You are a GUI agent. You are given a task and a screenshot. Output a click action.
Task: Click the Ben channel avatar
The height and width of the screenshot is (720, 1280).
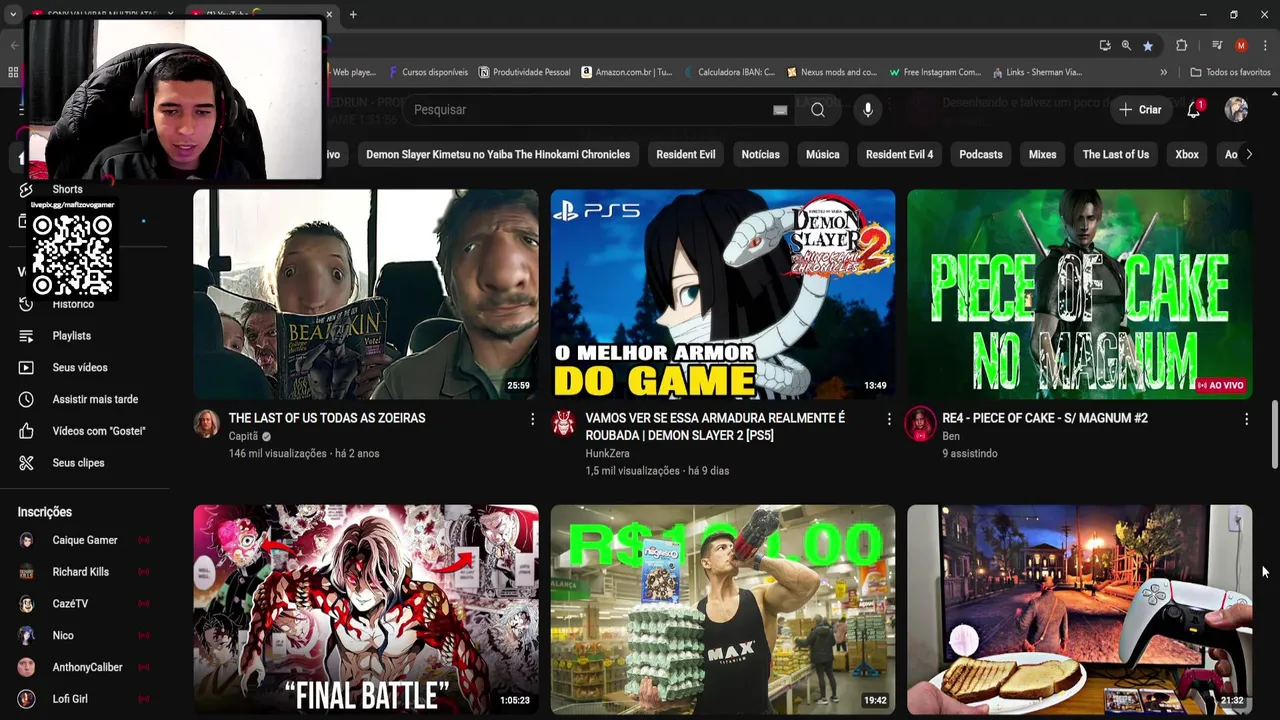pyautogui.click(x=920, y=424)
